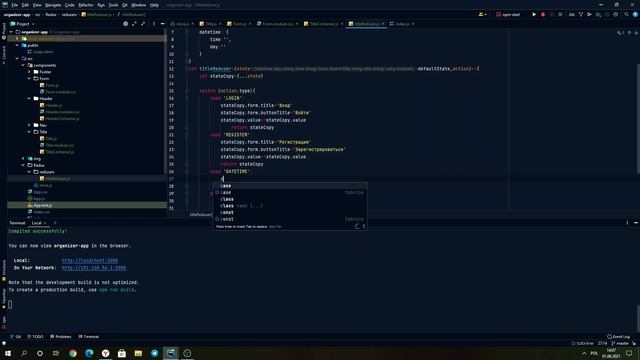Expand the img folder
The image size is (640, 360).
click(x=23, y=158)
